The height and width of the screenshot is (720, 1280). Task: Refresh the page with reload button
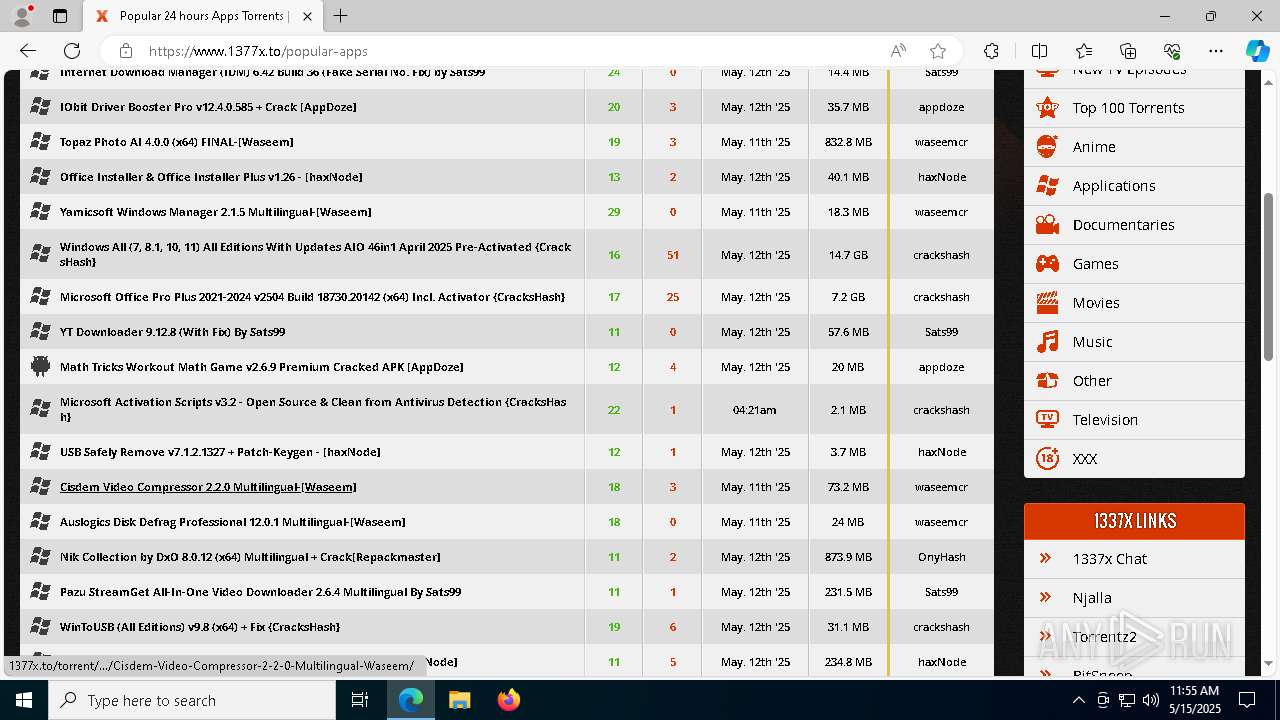coord(72,51)
